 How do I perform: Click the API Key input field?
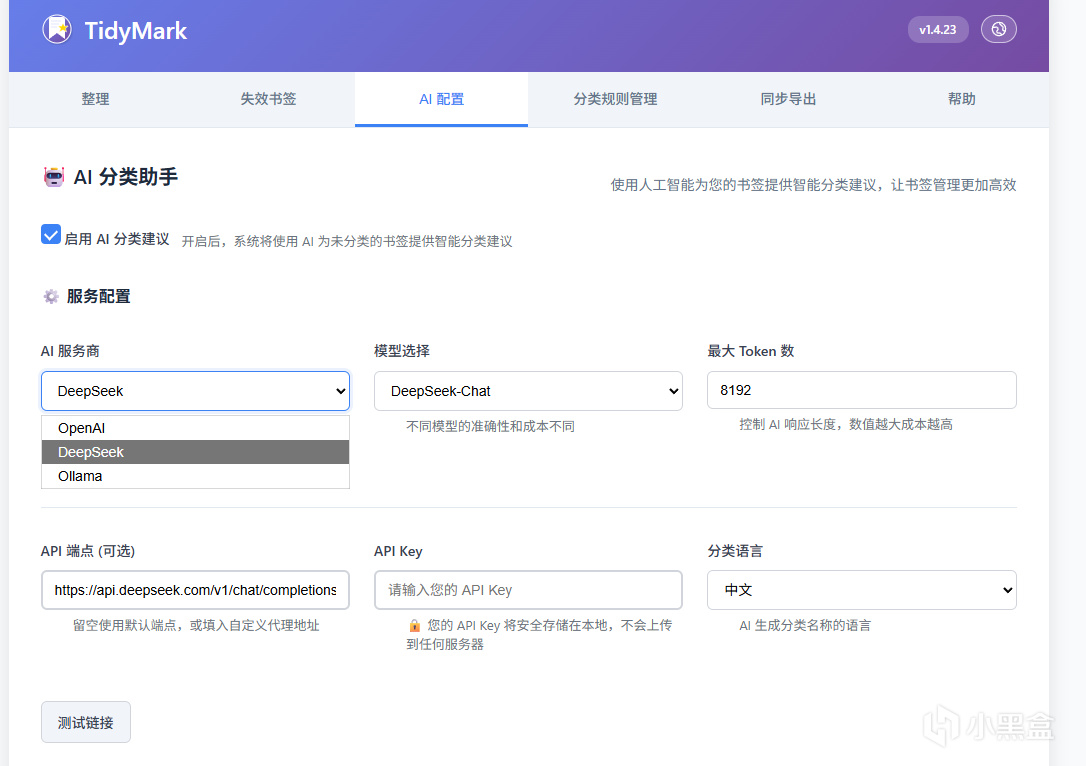528,590
